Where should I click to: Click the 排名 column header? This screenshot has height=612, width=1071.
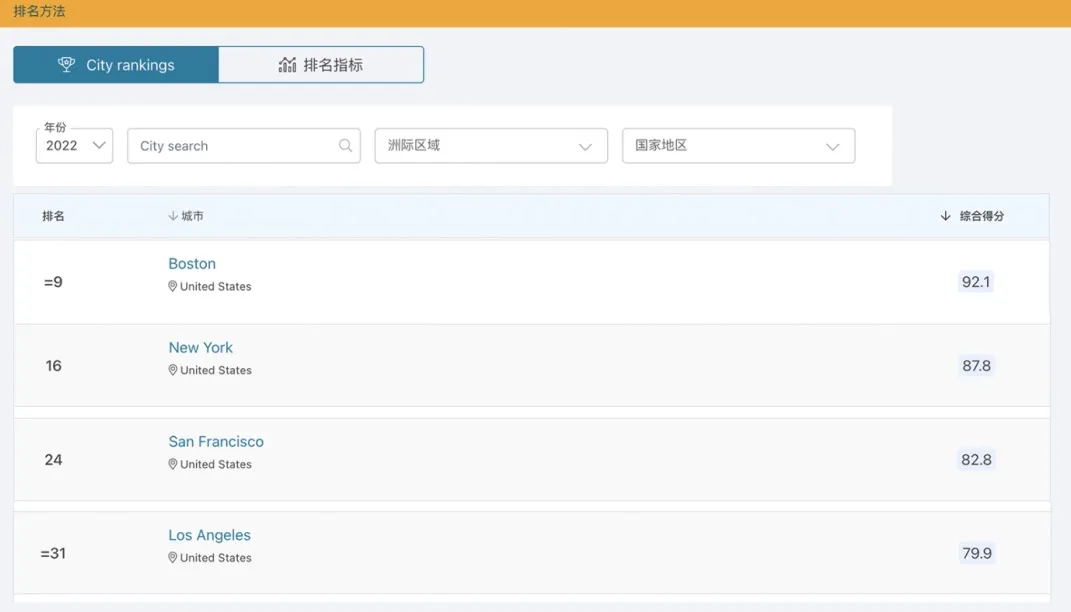tap(53, 216)
